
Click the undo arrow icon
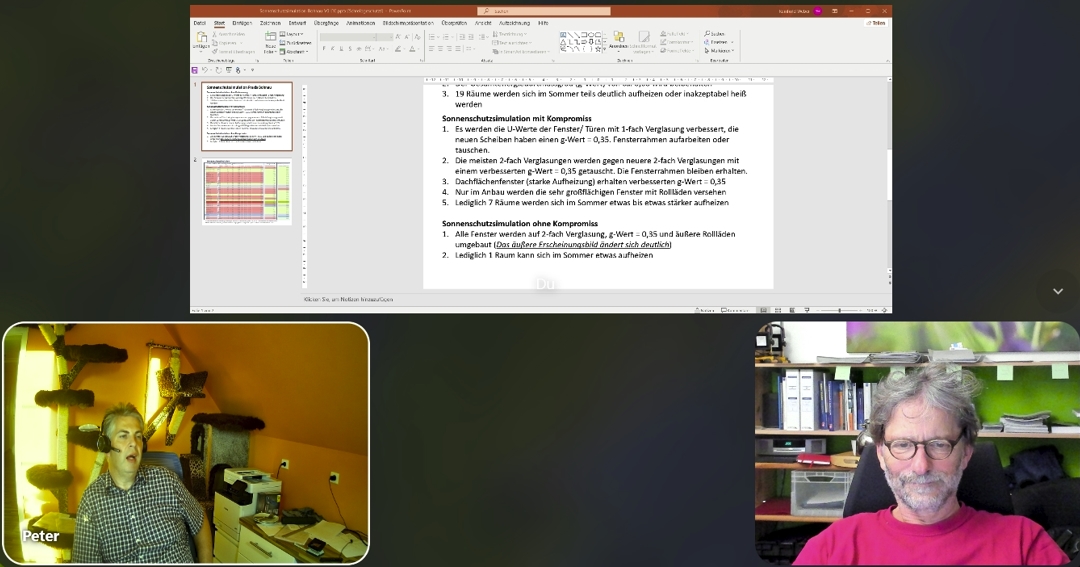click(x=206, y=70)
